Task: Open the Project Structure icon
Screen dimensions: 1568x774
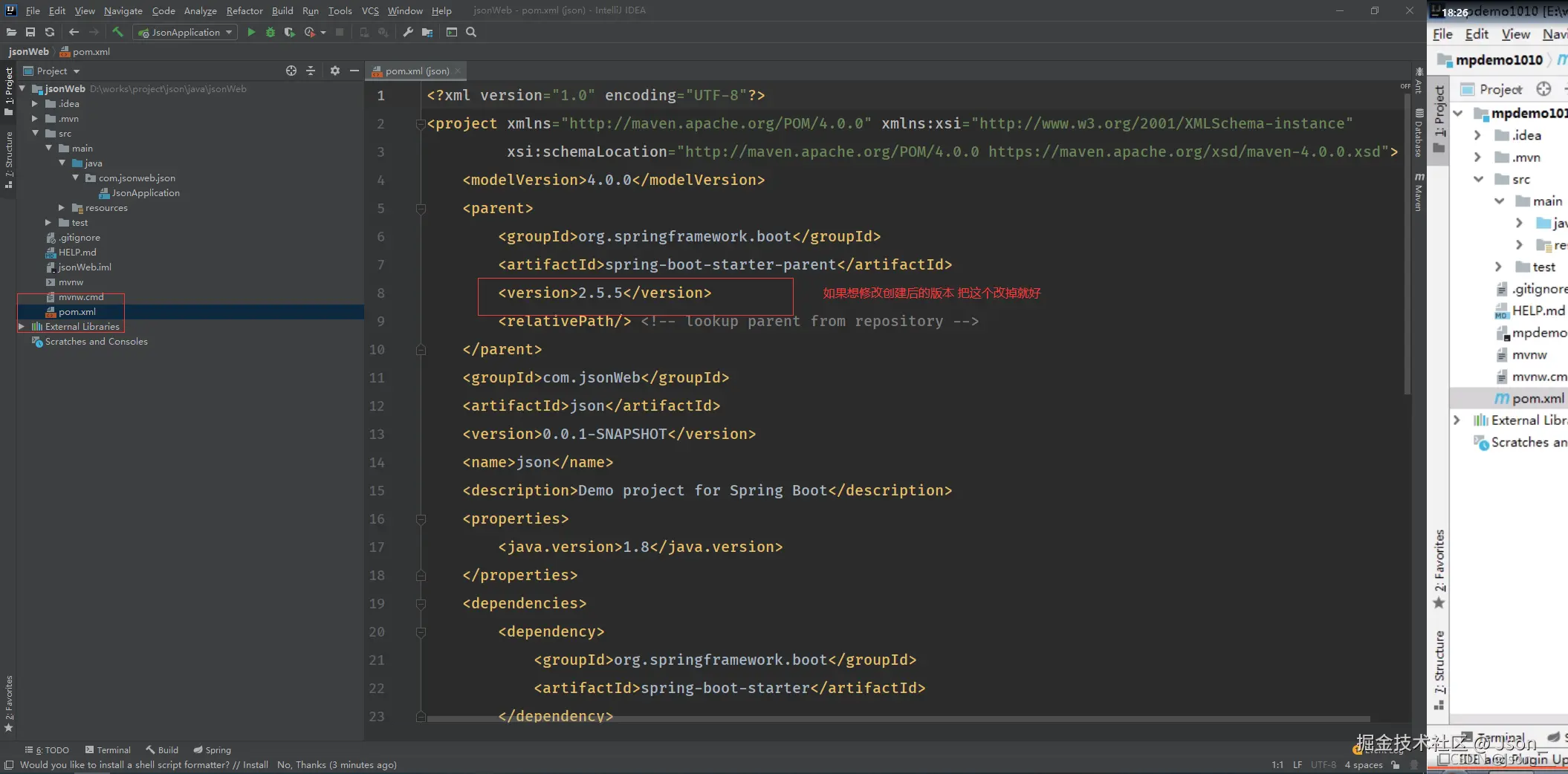Action: point(427,32)
